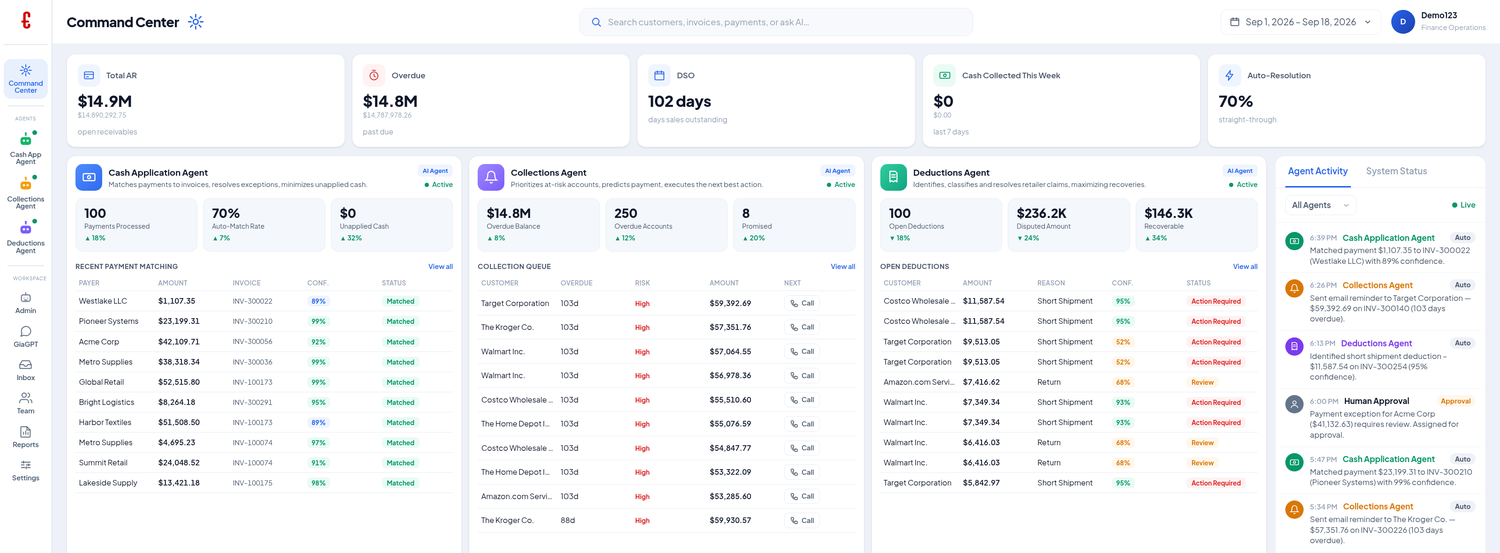Open the date range picker Sep 1 - Sep 18

[1300, 22]
